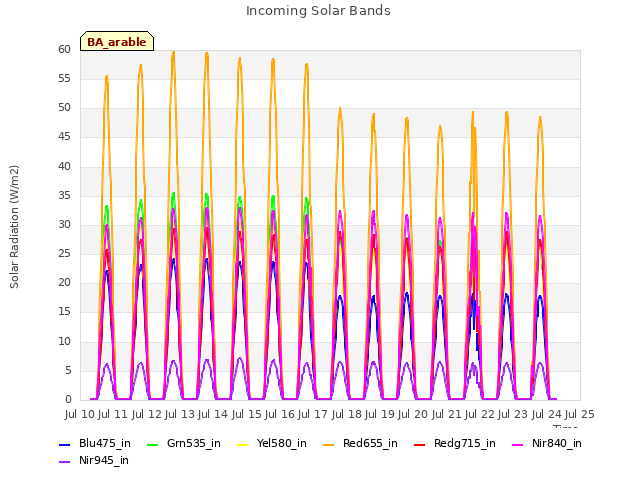Click the Redg715_in legend label
Image resolution: width=640 pixels, height=480 pixels.
pyautogui.click(x=465, y=443)
